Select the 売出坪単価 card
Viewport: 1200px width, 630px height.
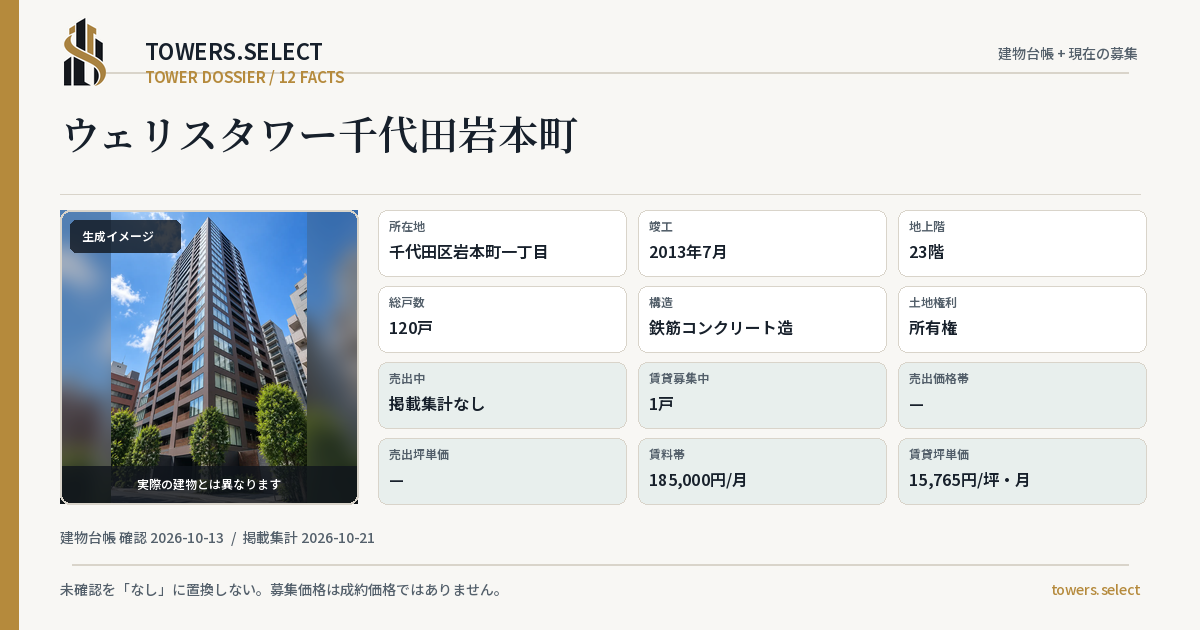pyautogui.click(x=502, y=471)
